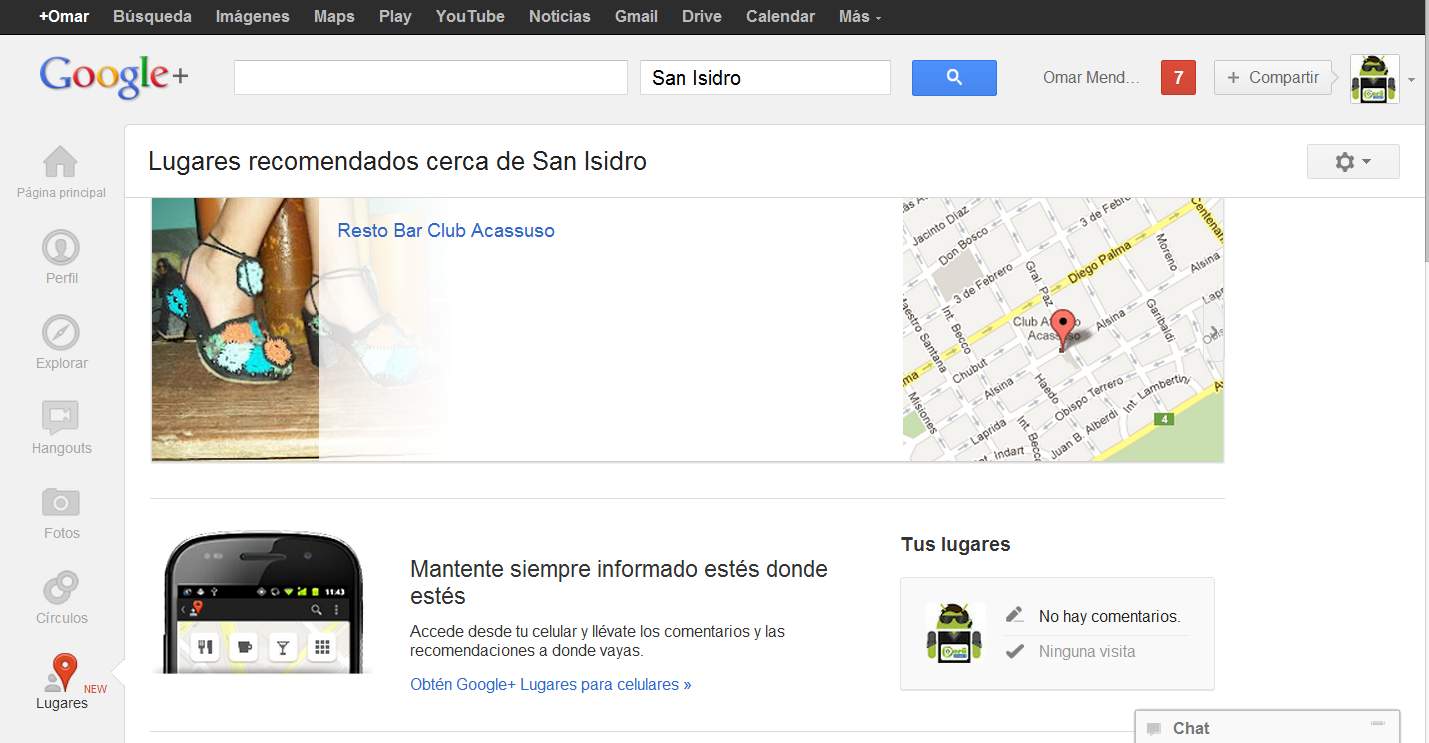Click the Tus lugares heading
1429x743 pixels.
(x=955, y=545)
